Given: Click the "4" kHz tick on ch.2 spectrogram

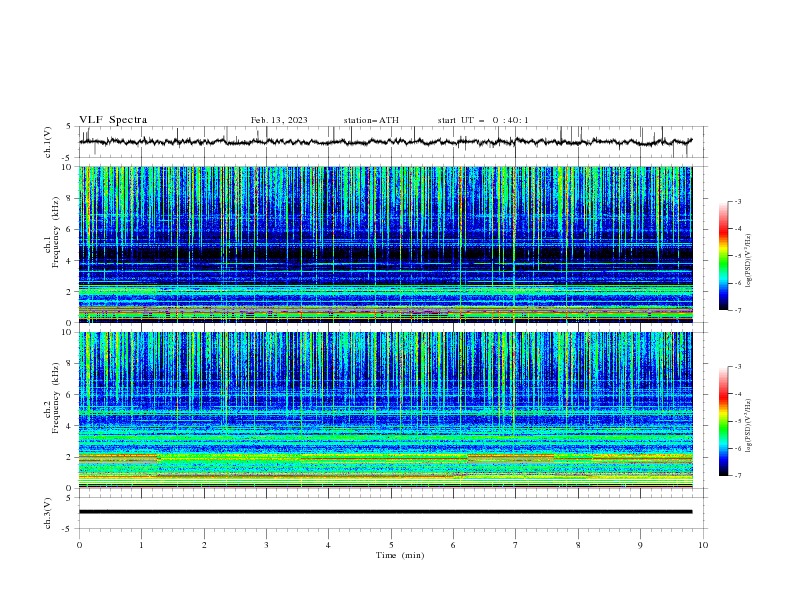Looking at the screenshot, I should [70, 426].
